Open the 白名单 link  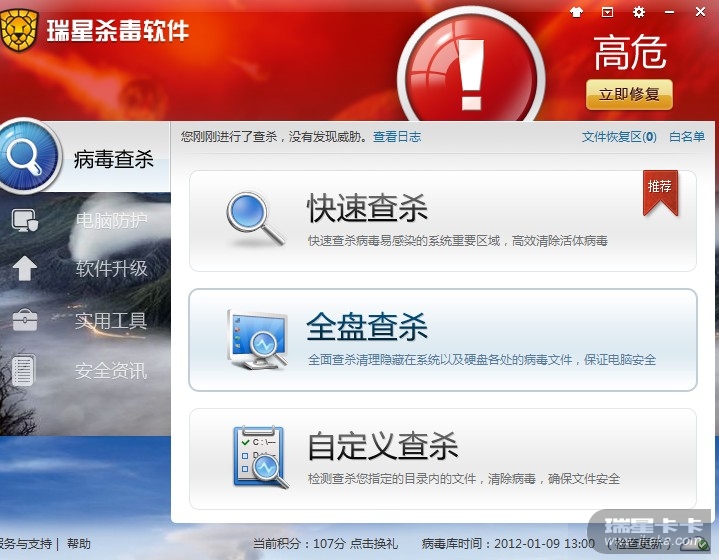[x=687, y=137]
